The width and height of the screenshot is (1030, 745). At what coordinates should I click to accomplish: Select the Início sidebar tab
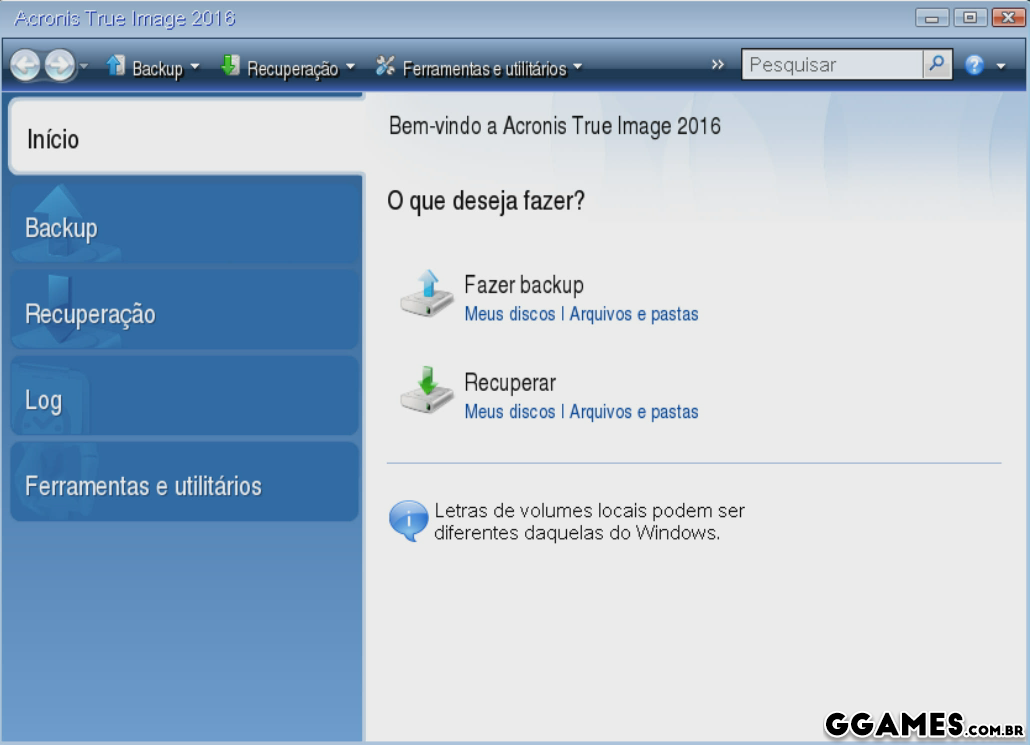185,138
